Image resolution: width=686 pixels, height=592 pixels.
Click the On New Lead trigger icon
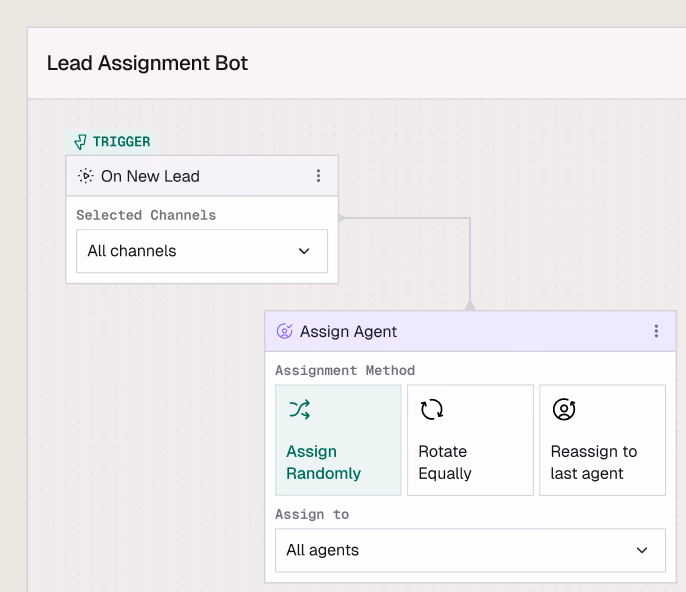tap(86, 176)
